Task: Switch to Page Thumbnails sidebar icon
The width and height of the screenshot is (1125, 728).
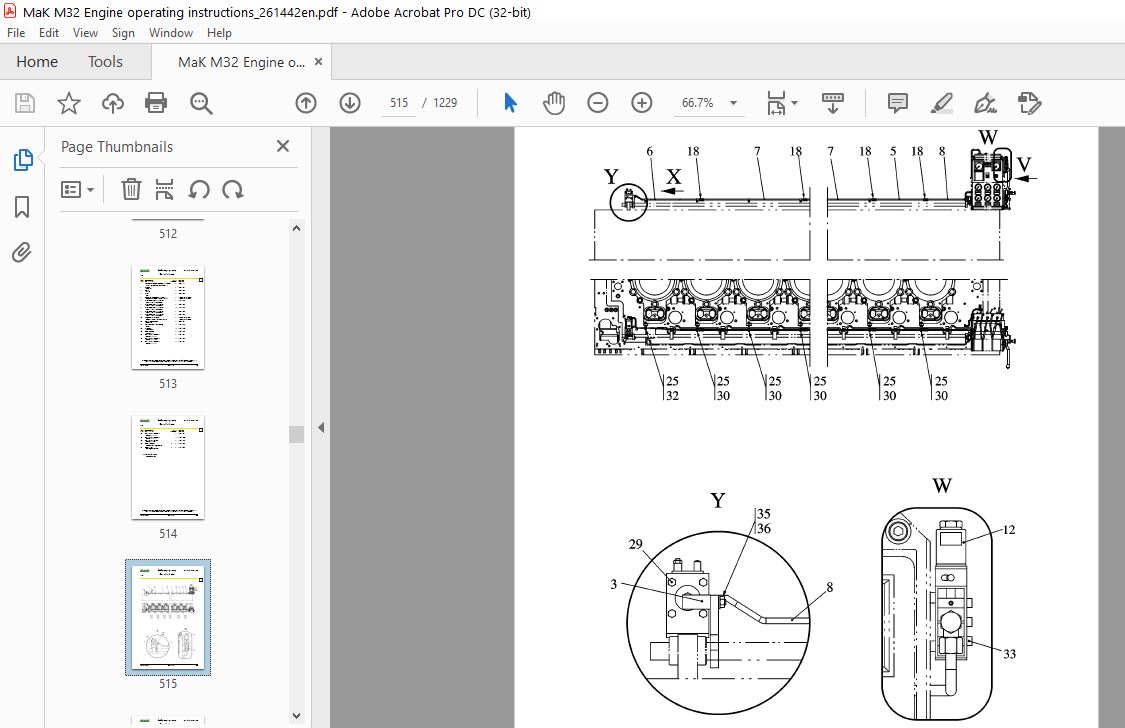Action: coord(23,160)
